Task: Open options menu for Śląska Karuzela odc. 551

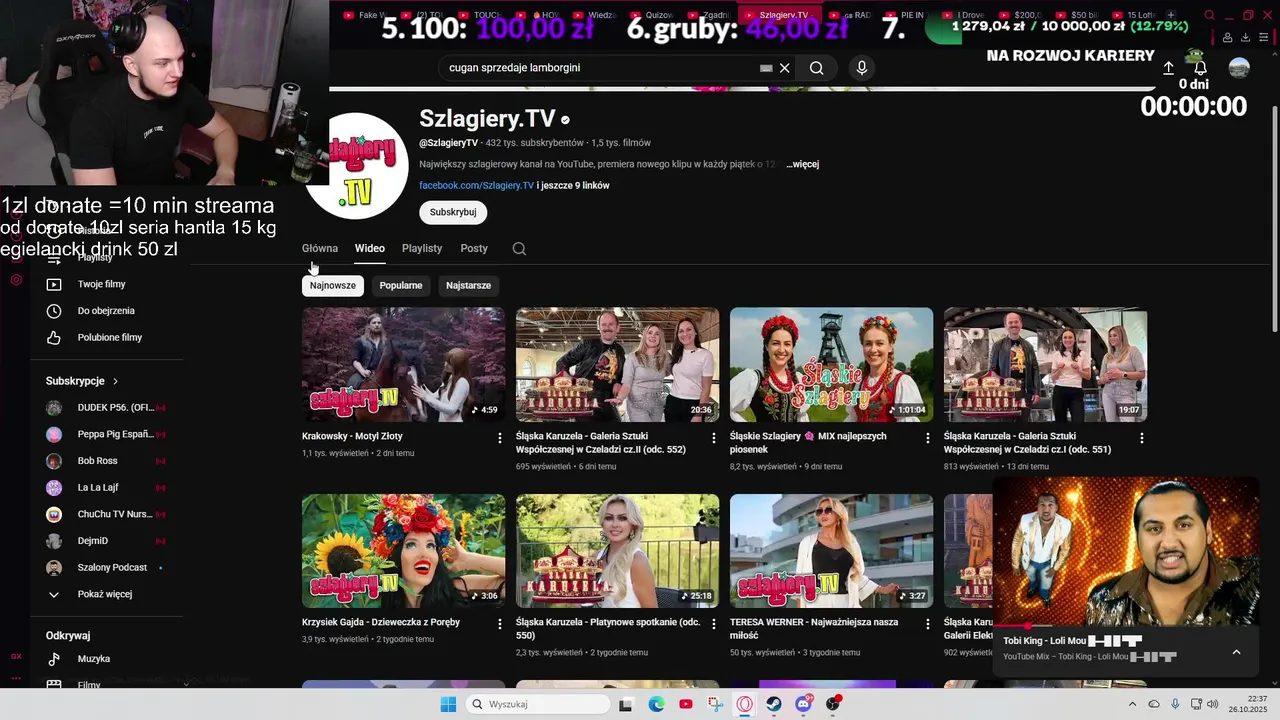Action: pyautogui.click(x=1142, y=438)
